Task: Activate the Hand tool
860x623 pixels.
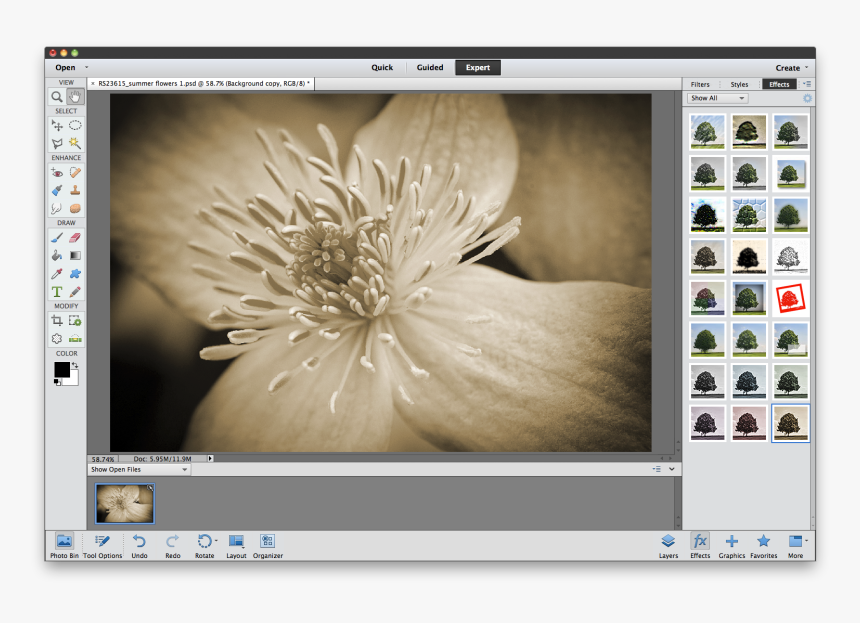Action: coord(74,97)
